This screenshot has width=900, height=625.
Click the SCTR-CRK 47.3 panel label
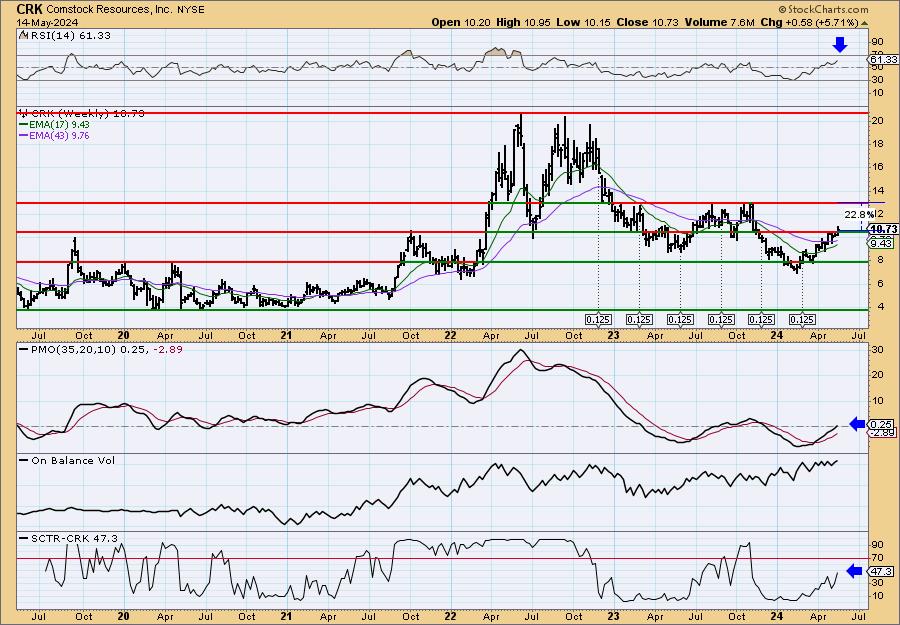73,538
